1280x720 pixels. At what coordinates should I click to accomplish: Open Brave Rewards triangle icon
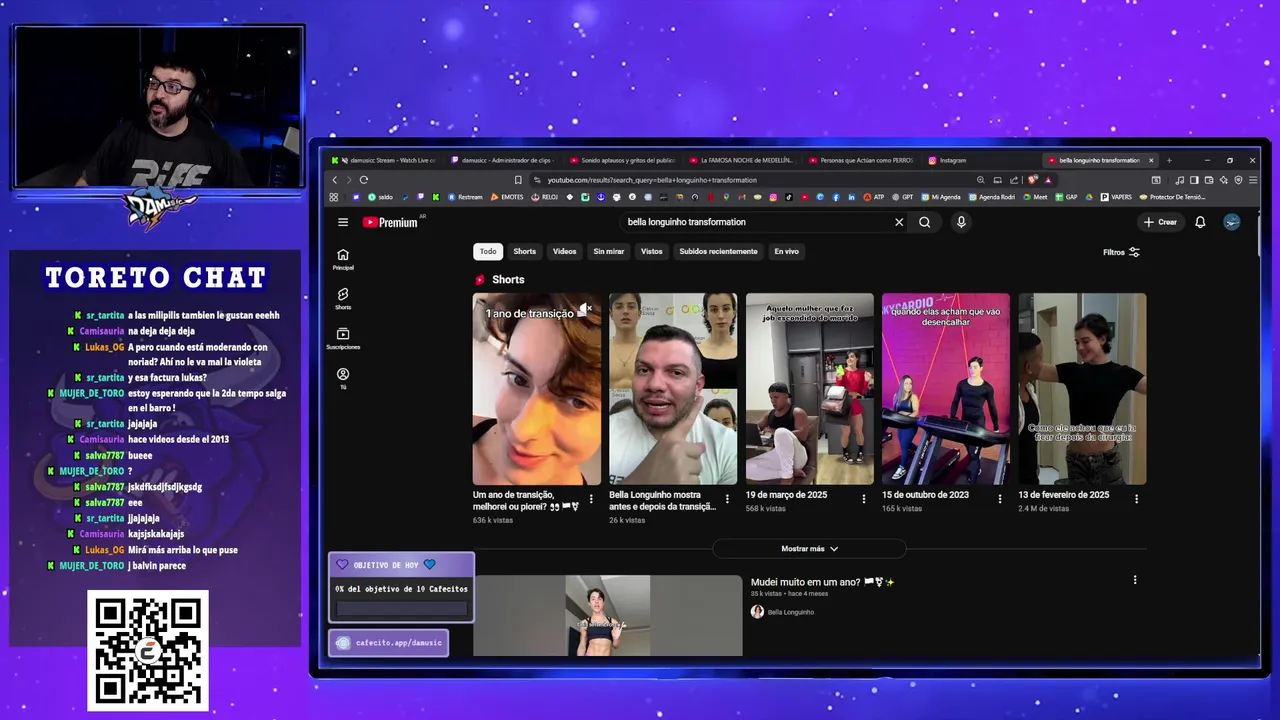click(1048, 180)
